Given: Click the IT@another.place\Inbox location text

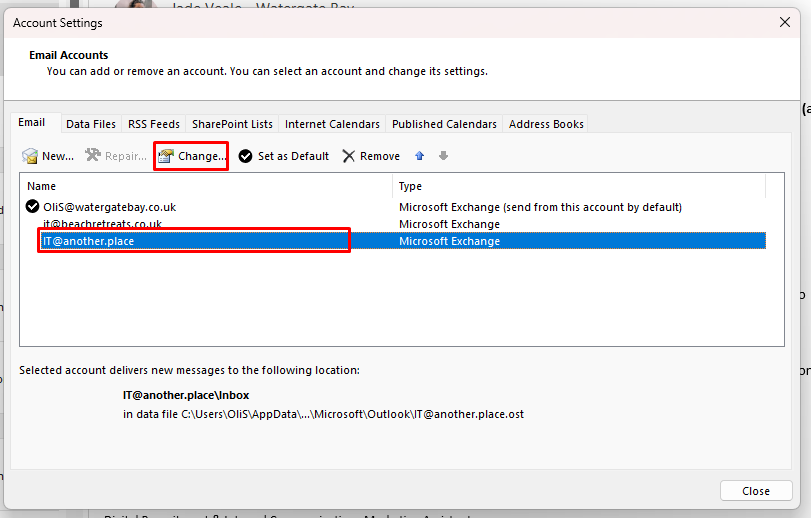Looking at the screenshot, I should click(186, 395).
